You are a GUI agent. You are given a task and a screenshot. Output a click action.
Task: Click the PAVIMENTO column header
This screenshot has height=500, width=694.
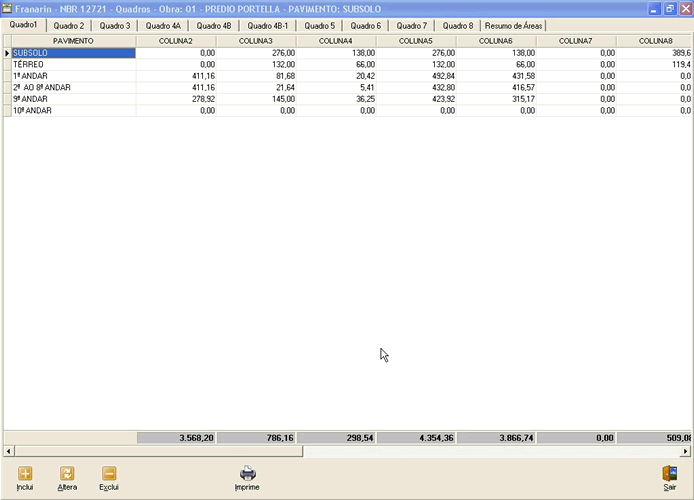click(73, 41)
